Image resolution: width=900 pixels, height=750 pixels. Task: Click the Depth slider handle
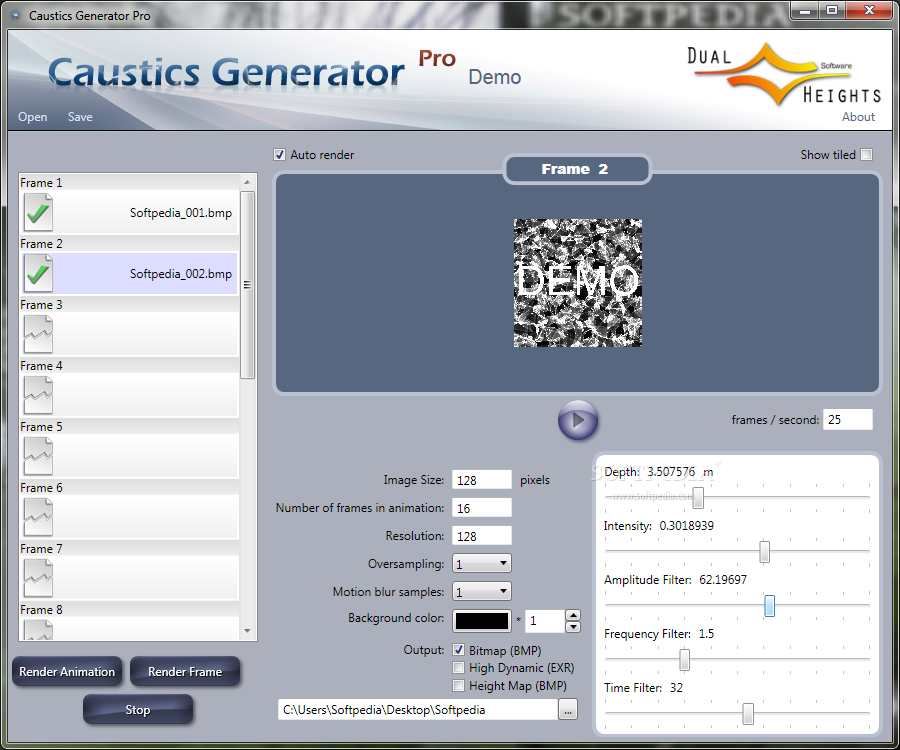pos(698,498)
